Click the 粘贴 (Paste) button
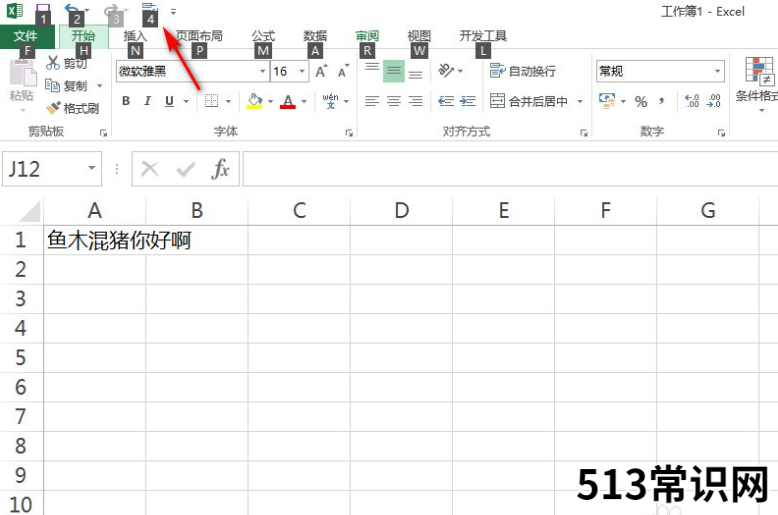This screenshot has width=778, height=515. [22, 82]
